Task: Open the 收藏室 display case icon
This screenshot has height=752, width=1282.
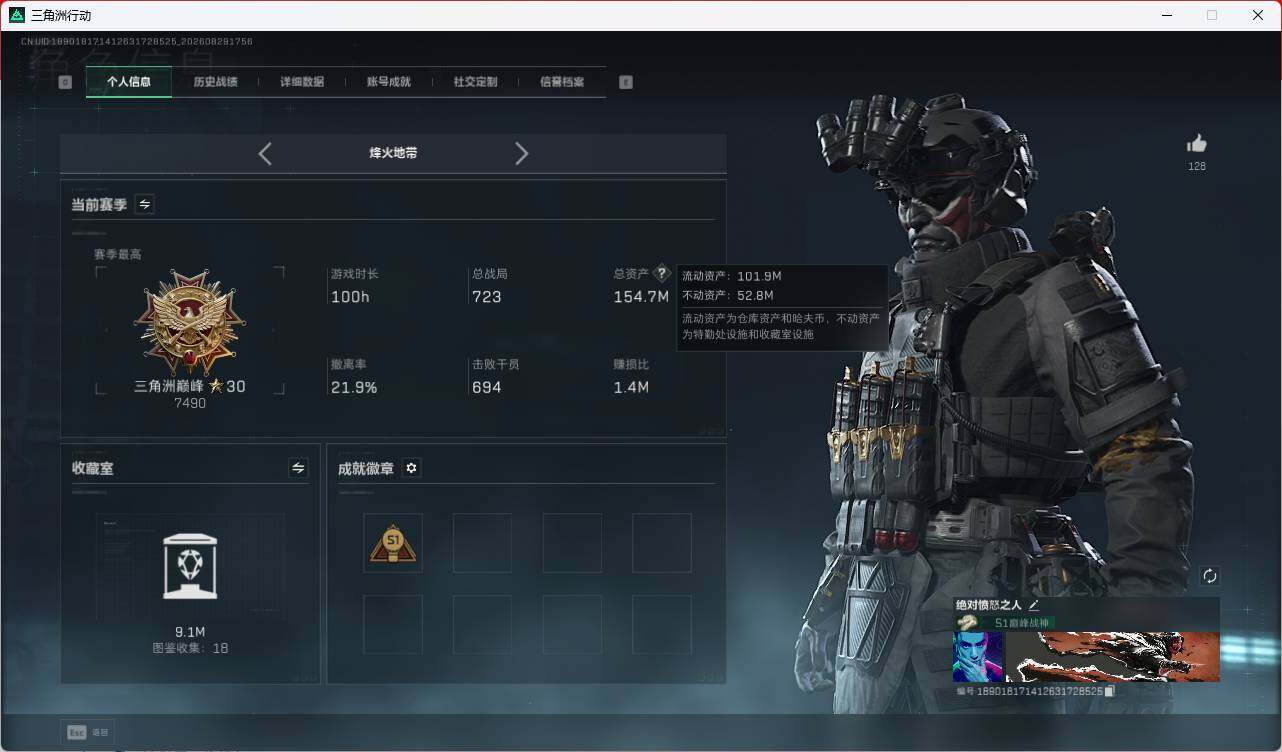Action: point(190,566)
